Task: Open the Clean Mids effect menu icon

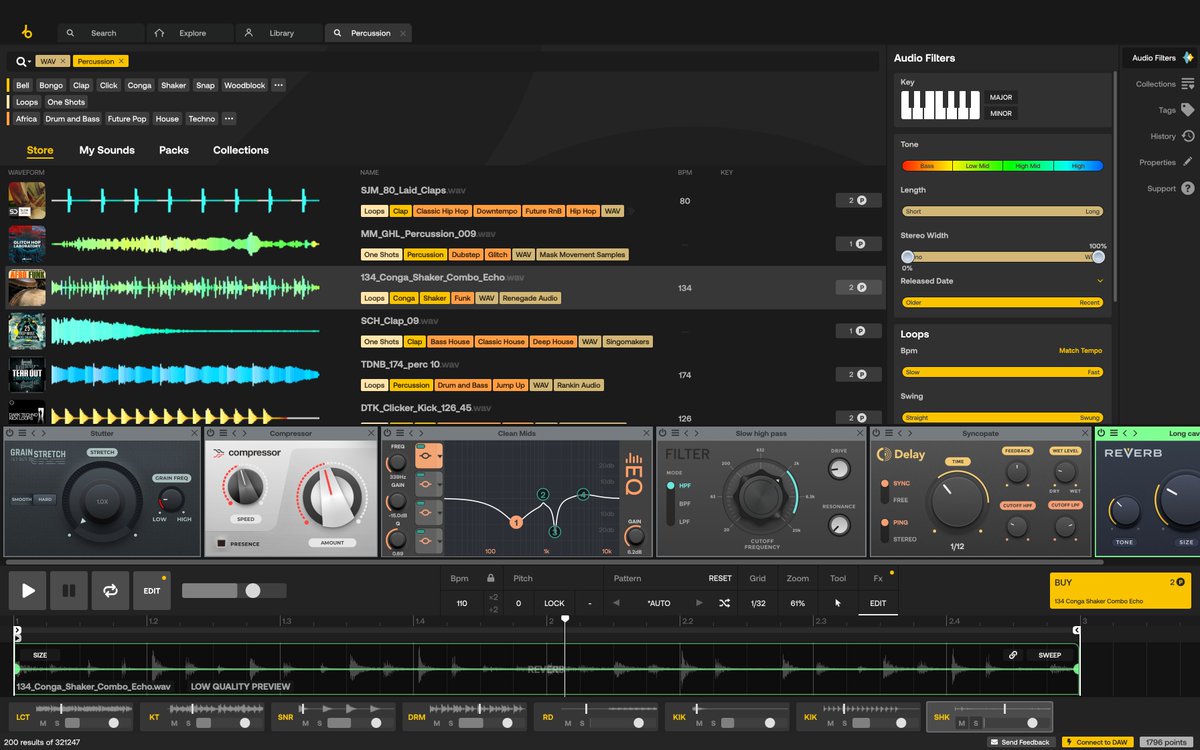Action: pyautogui.click(x=398, y=433)
